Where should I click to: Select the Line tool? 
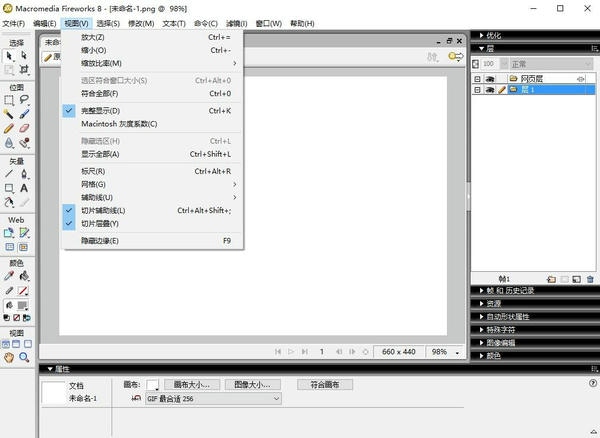9,174
